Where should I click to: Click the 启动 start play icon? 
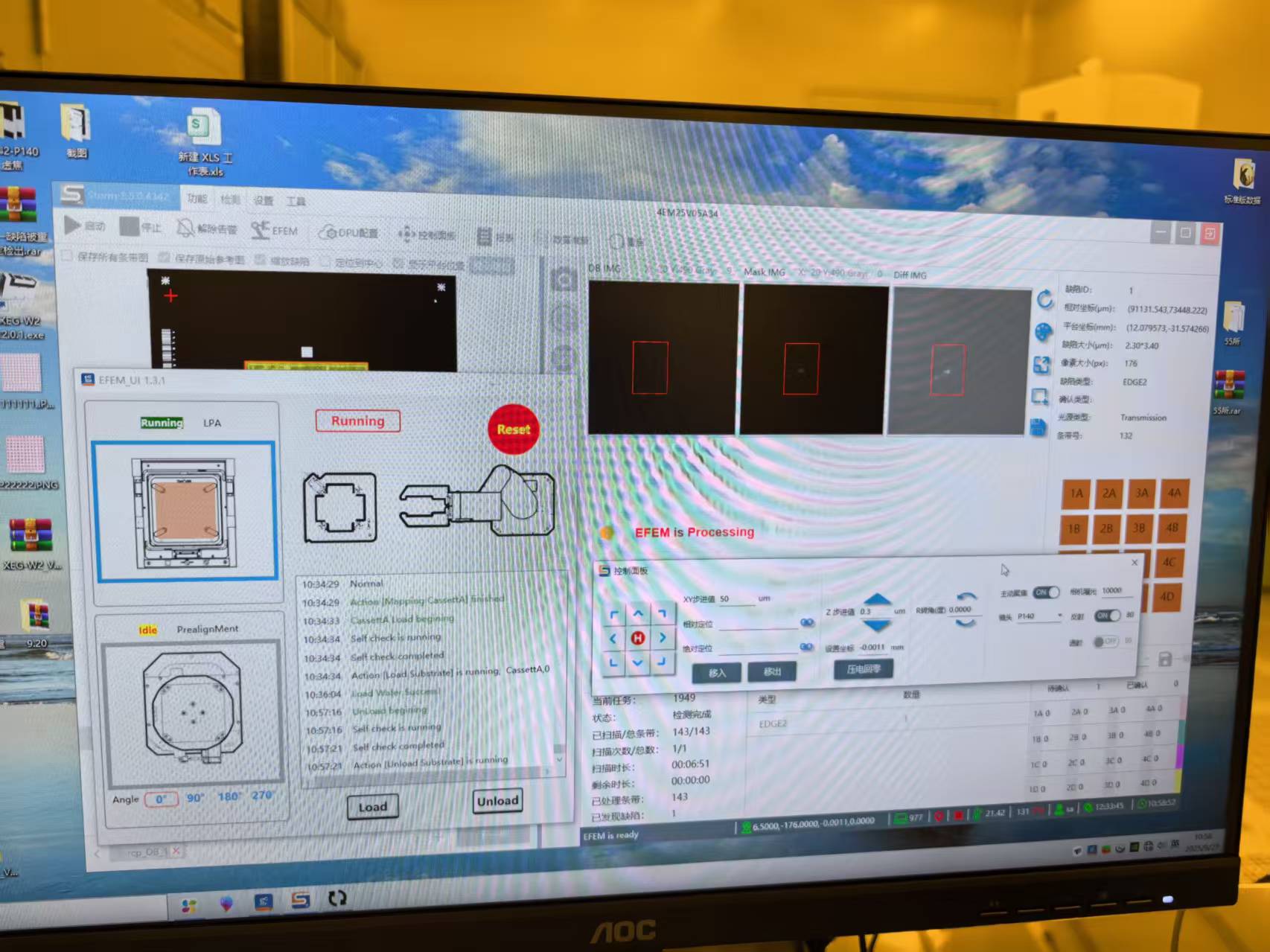[x=73, y=225]
